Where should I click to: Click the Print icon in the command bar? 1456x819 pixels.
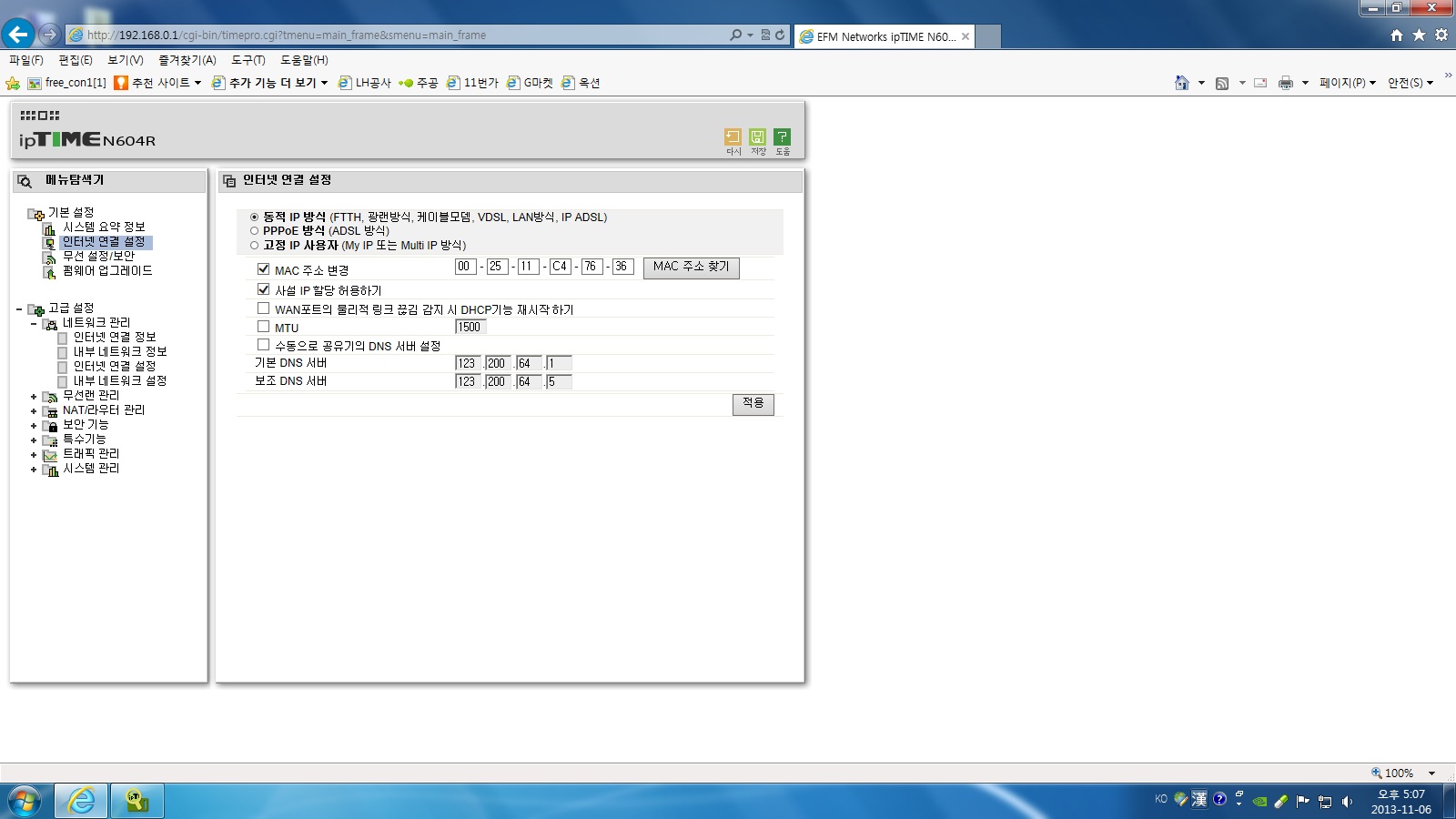1285,83
